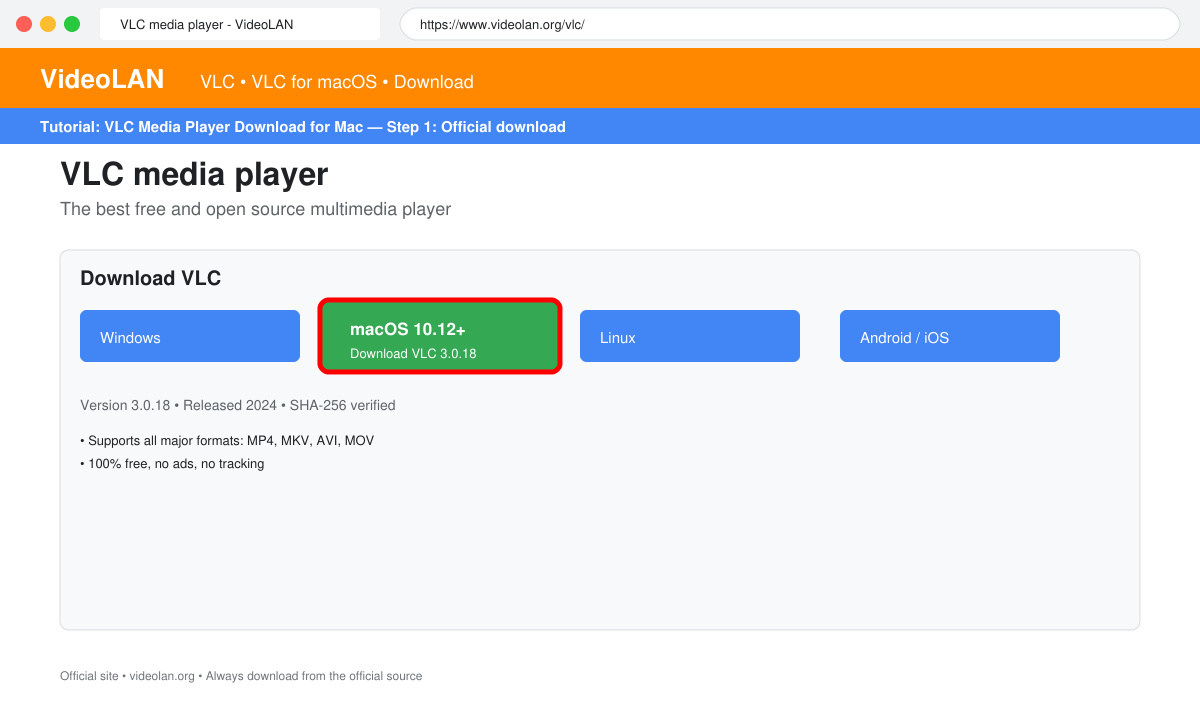Image resolution: width=1200 pixels, height=720 pixels.
Task: Select the Windows download button
Action: (190, 336)
